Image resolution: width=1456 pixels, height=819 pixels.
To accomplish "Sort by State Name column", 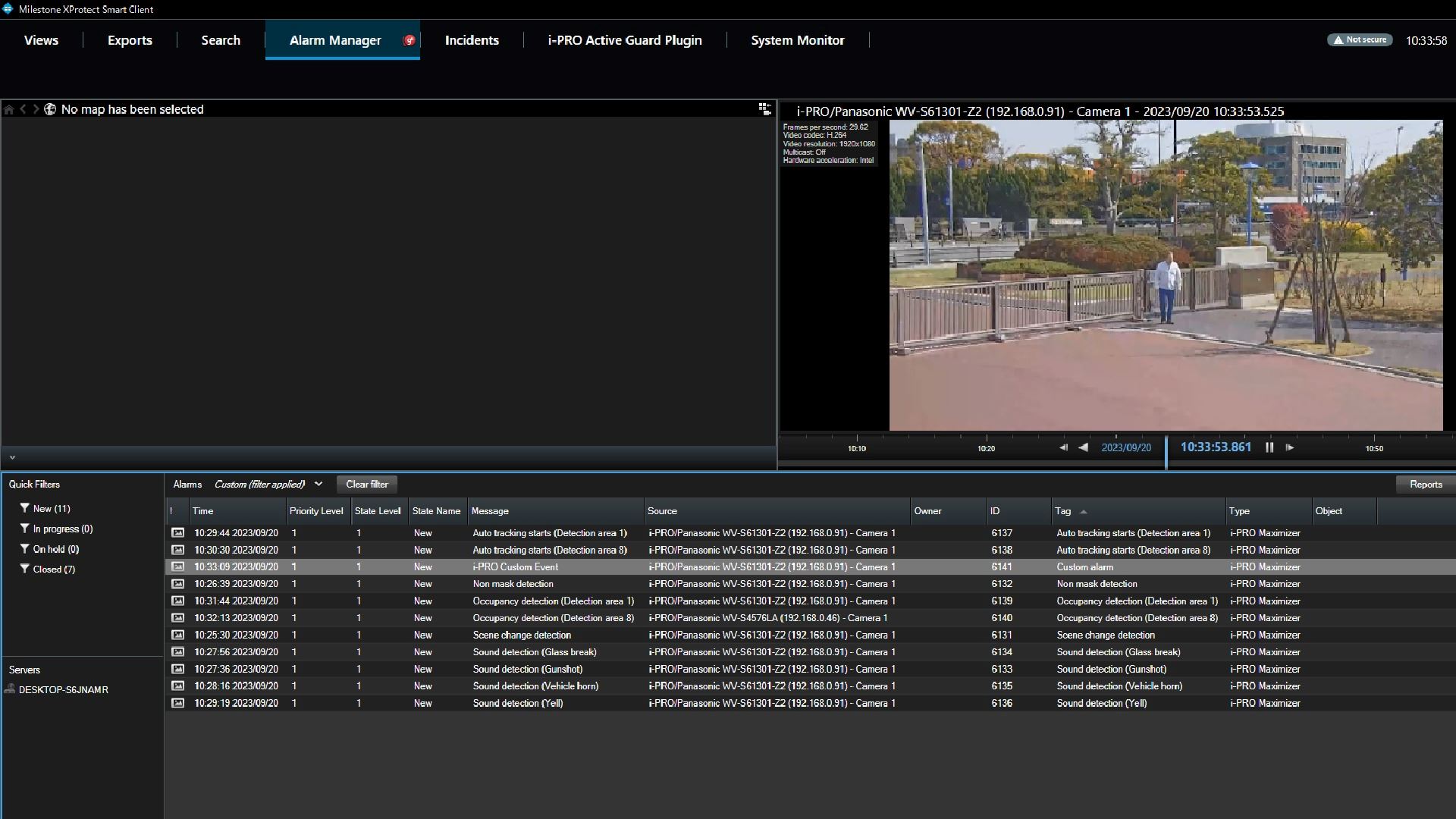I will [438, 511].
